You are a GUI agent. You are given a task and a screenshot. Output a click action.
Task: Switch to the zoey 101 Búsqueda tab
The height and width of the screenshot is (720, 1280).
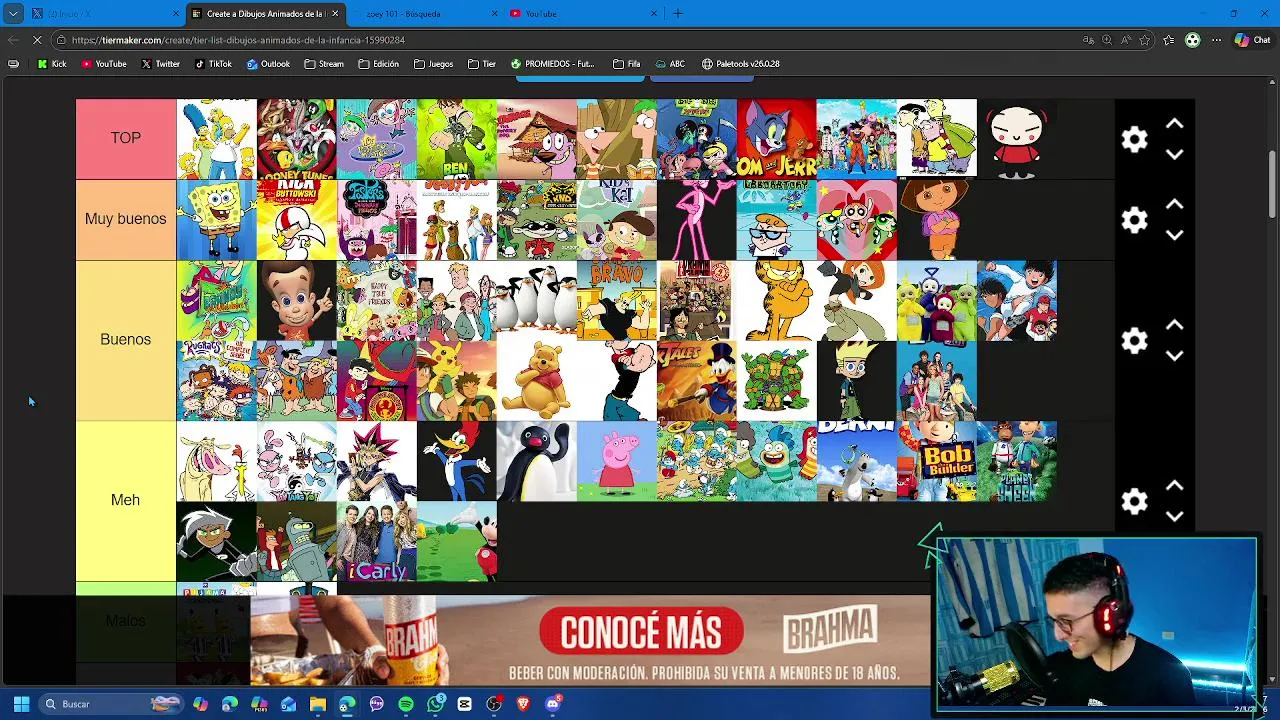pos(425,13)
